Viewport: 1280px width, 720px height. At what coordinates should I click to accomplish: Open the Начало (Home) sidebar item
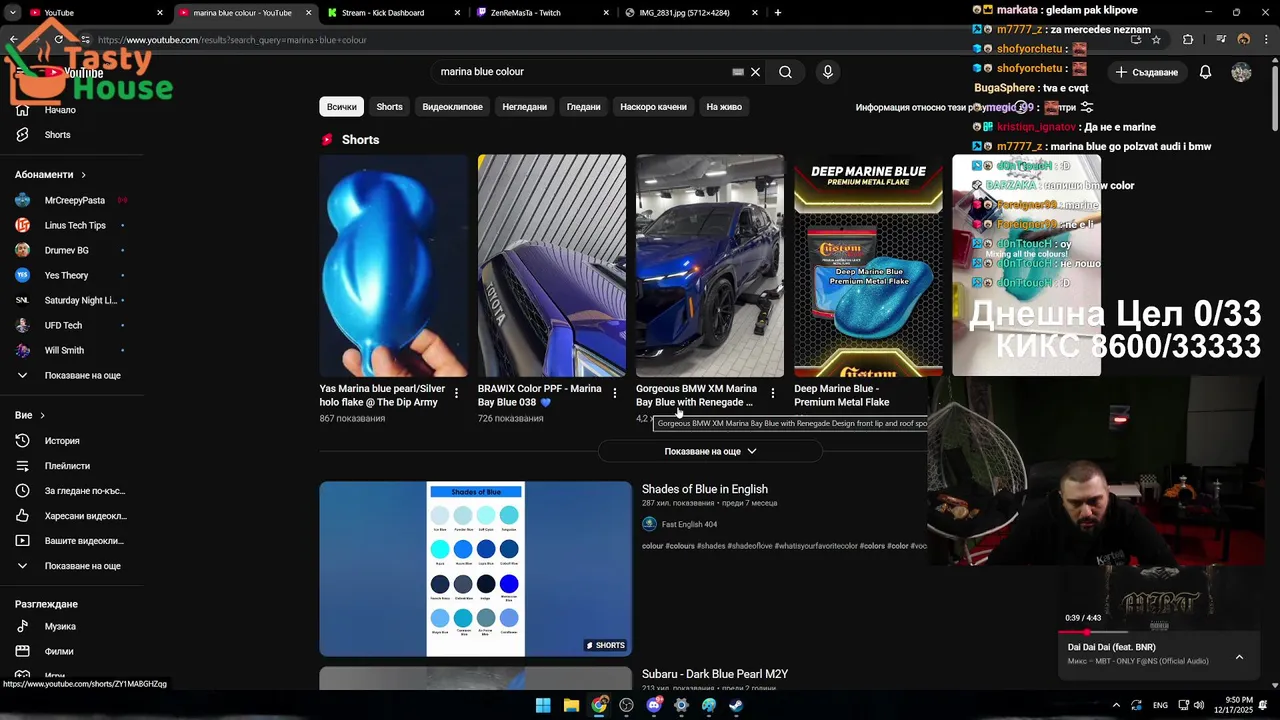[x=60, y=110]
